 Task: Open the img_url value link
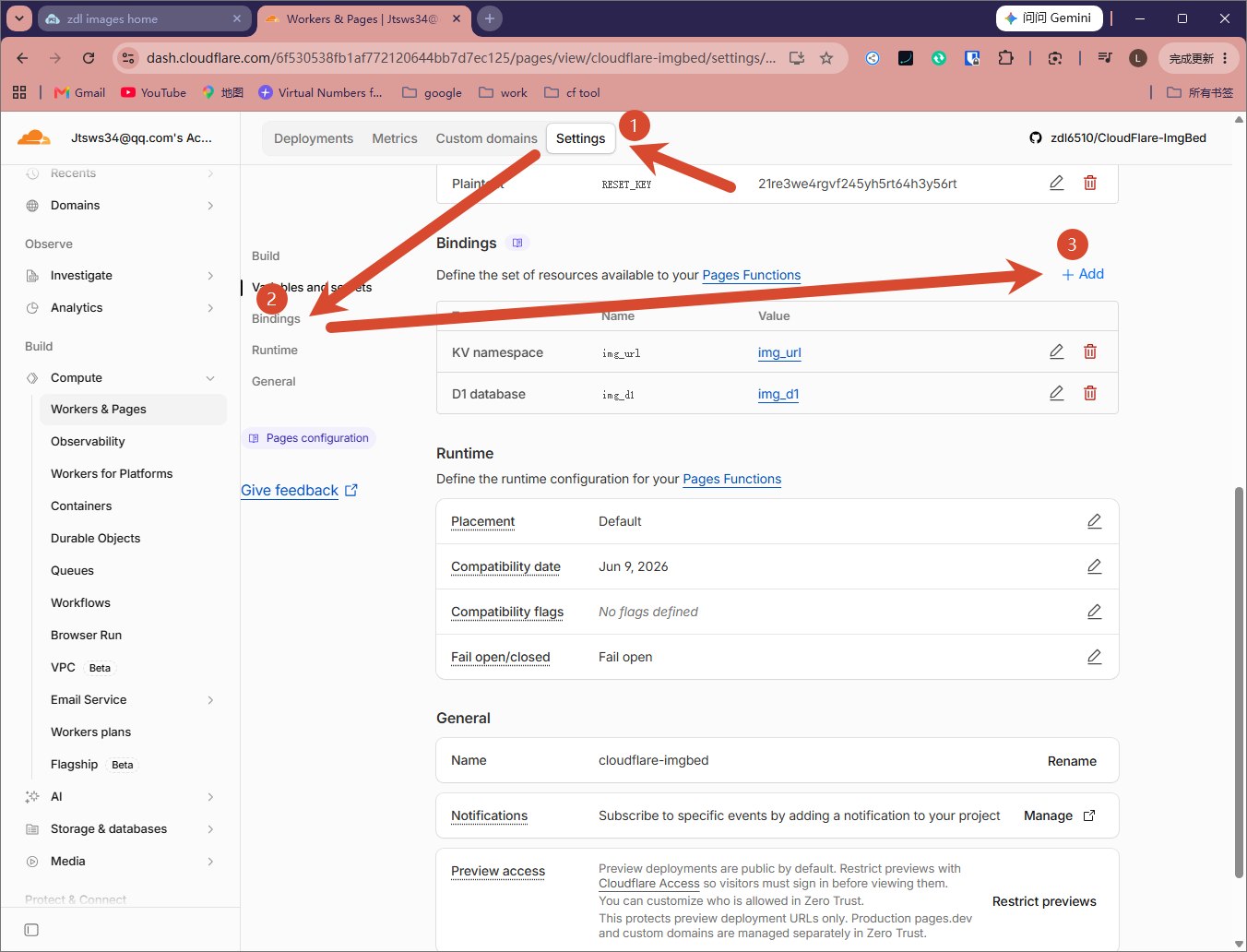coord(779,352)
